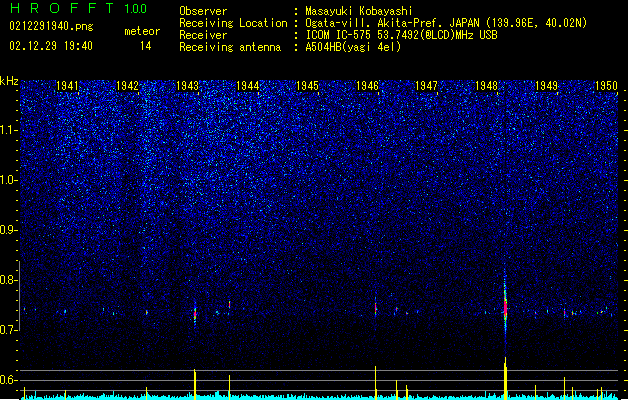Select the observer name Masayuki Kobayashi
Viewport: 629px width, 400px height.
359,11
